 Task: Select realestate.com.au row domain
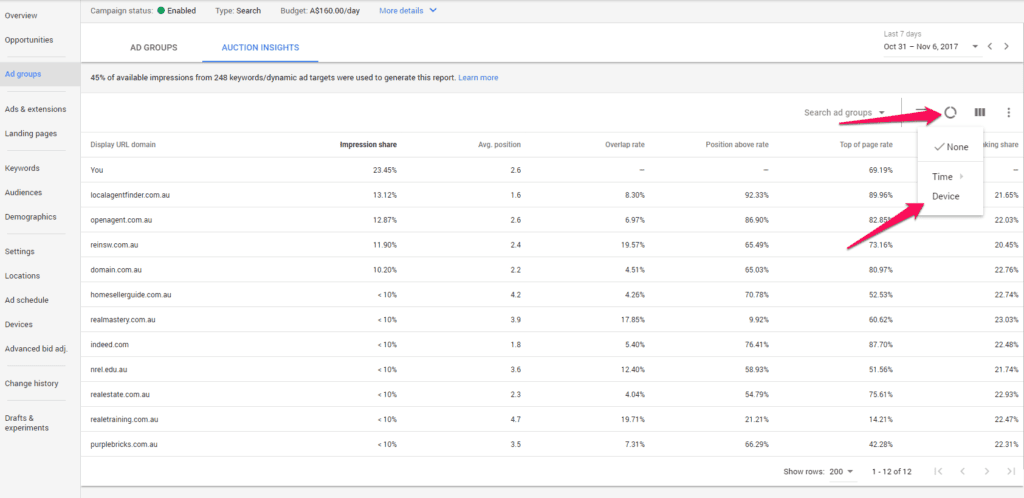tap(122, 395)
